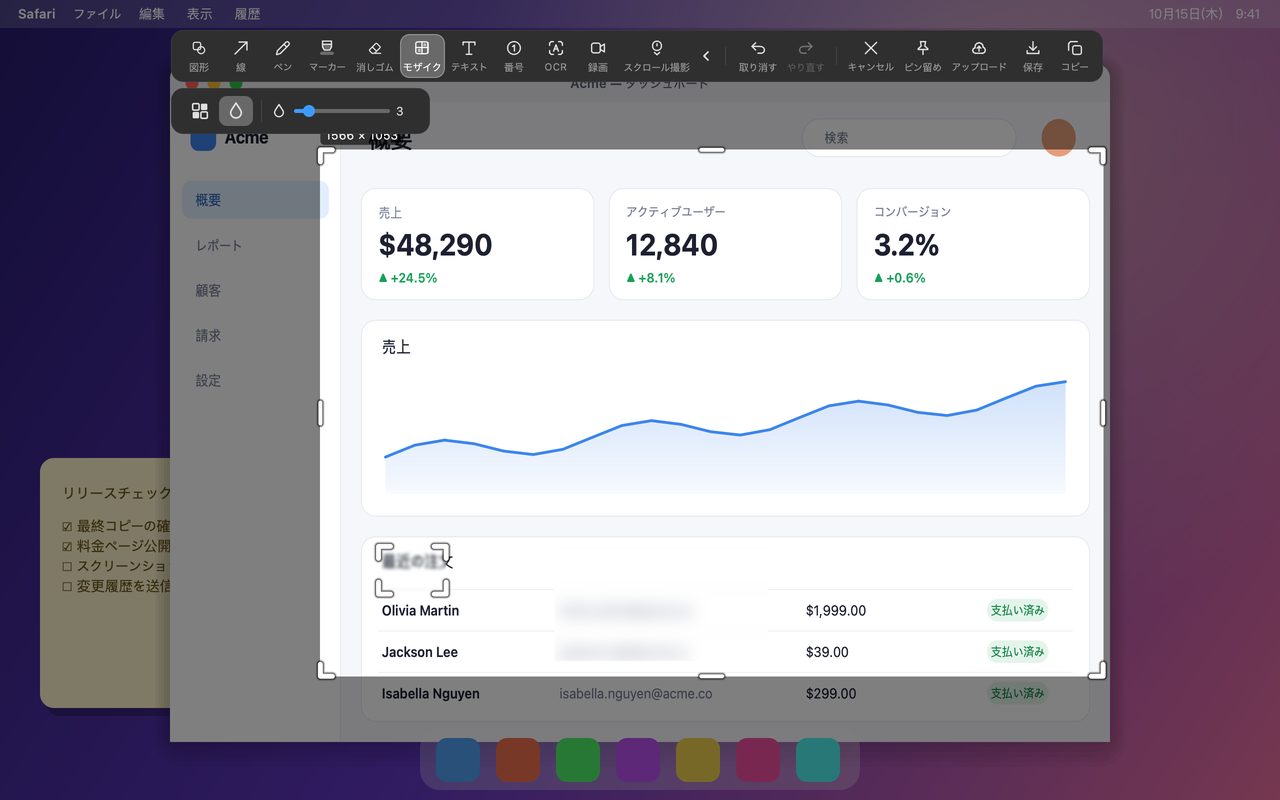The image size is (1280, 800).
Task: Click the 検索 search field
Action: pos(909,138)
